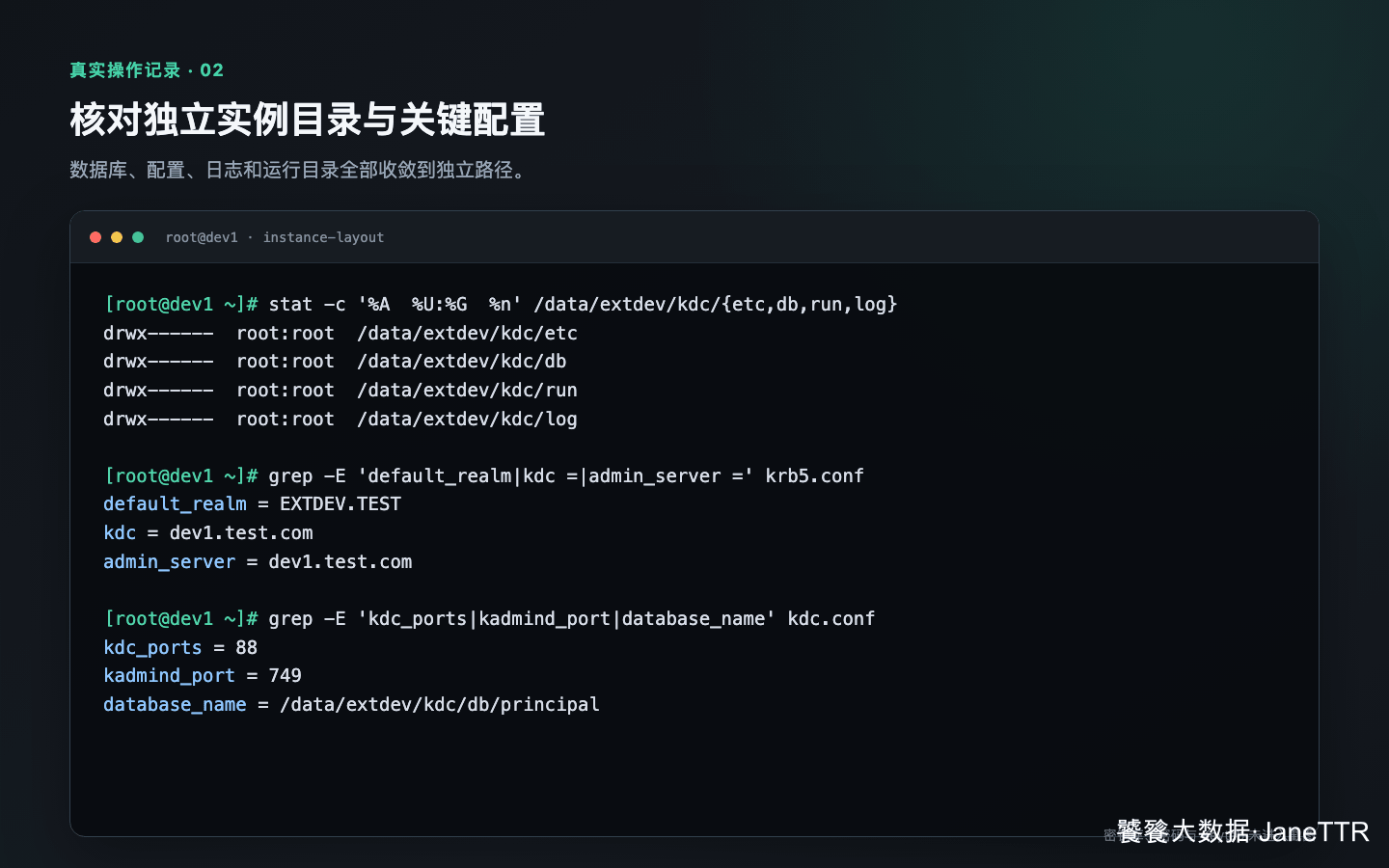The height and width of the screenshot is (868, 1389).
Task: Click the kdc = dev1.test.com line
Action: [208, 533]
